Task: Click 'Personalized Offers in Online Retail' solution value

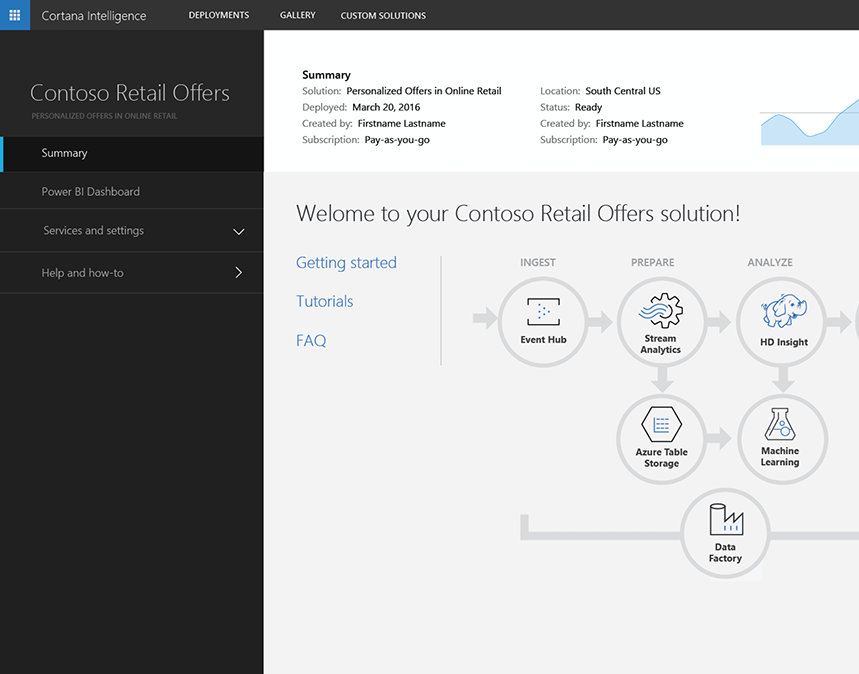Action: click(x=423, y=91)
